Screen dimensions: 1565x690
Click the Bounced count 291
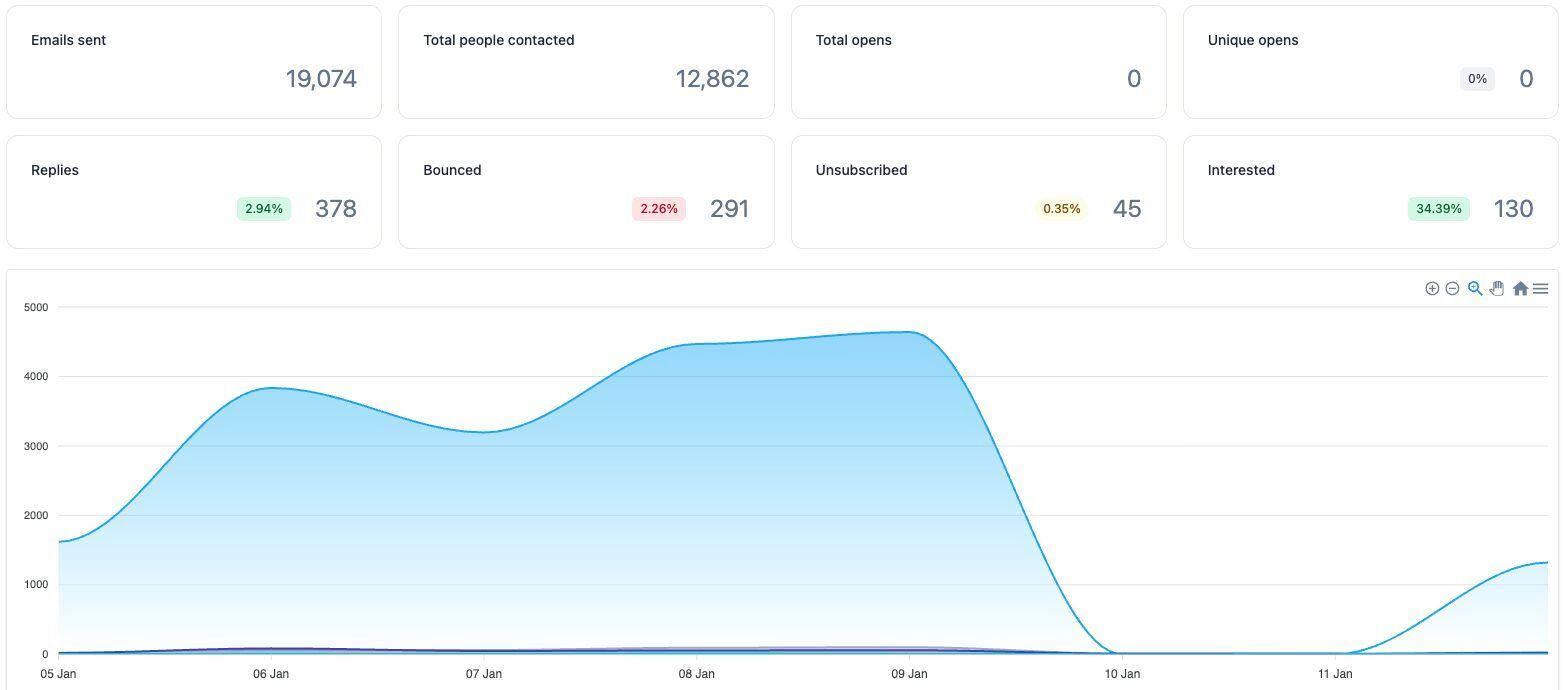point(730,209)
